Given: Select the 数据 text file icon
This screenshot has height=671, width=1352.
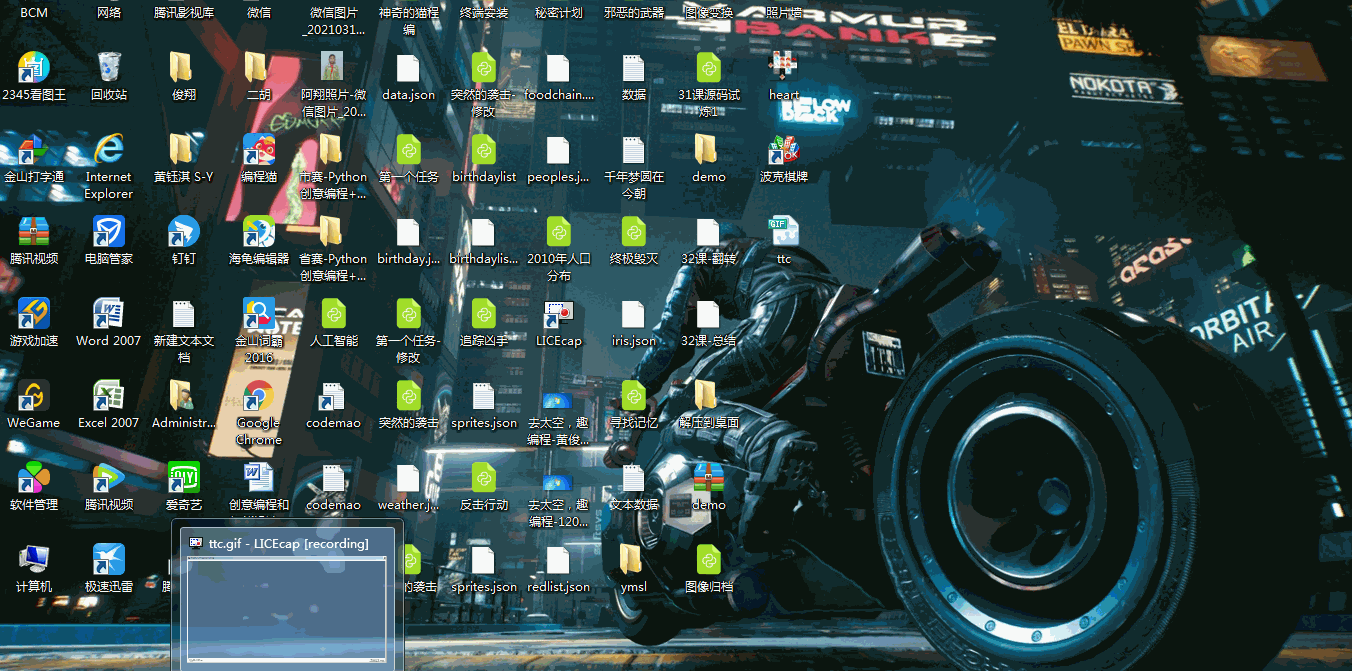Looking at the screenshot, I should tap(634, 68).
